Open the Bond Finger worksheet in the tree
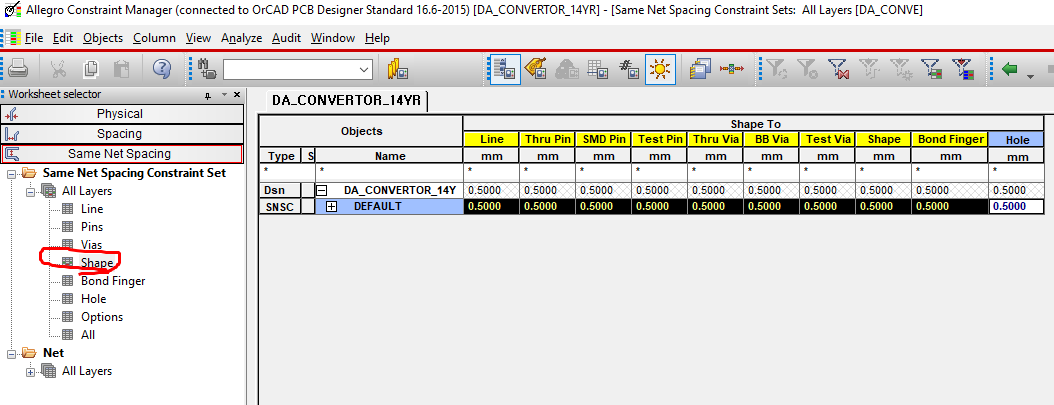Screen dimensions: 1054x405 pos(113,281)
